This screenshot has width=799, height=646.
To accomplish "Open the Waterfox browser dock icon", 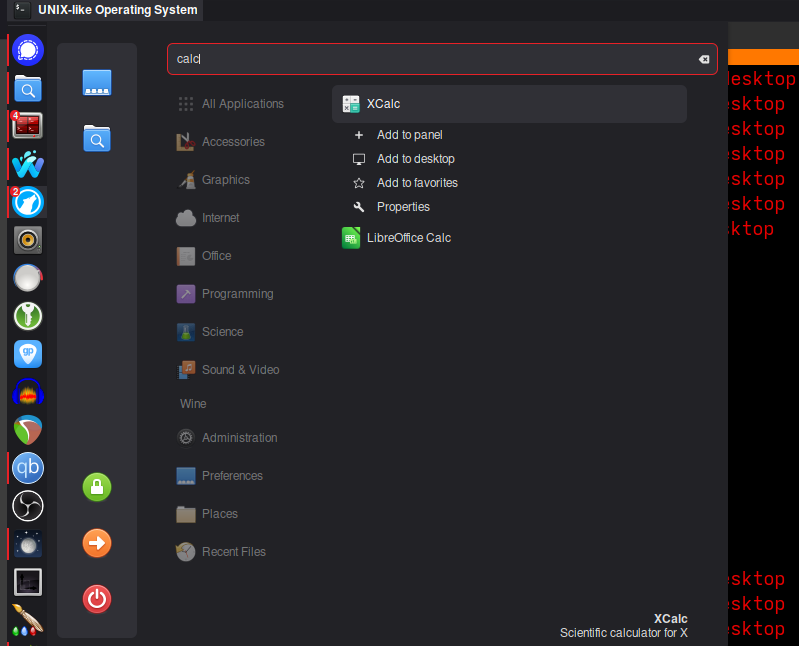I will tap(28, 202).
